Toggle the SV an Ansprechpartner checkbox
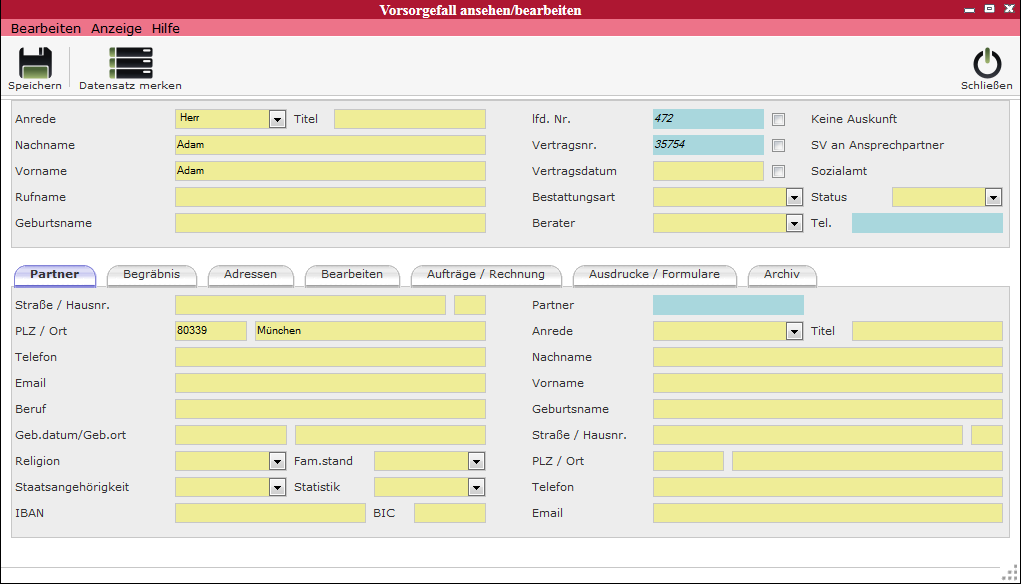This screenshot has height=584, width=1021. pyautogui.click(x=779, y=145)
